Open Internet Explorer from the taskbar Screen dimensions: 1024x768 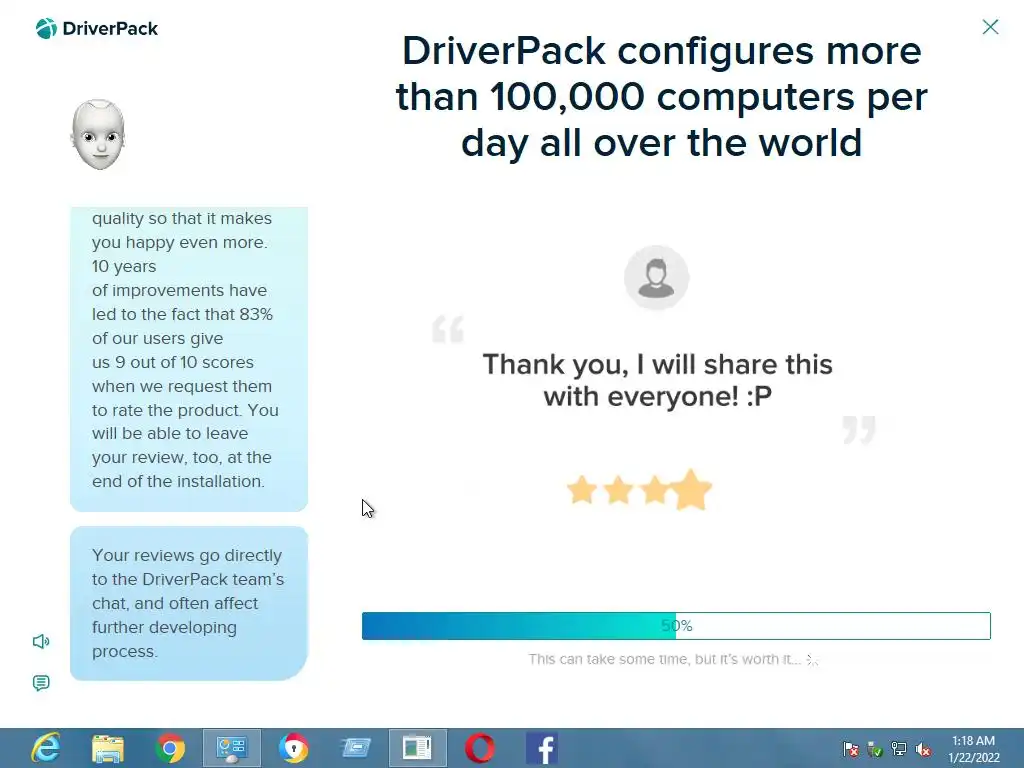click(46, 748)
